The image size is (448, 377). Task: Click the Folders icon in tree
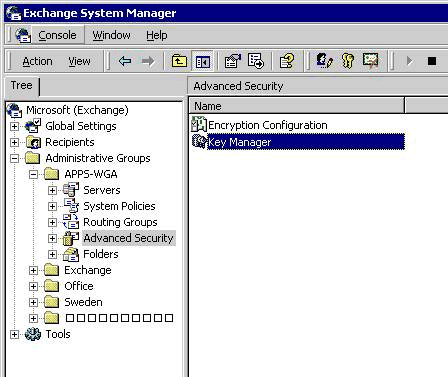[x=71, y=254]
